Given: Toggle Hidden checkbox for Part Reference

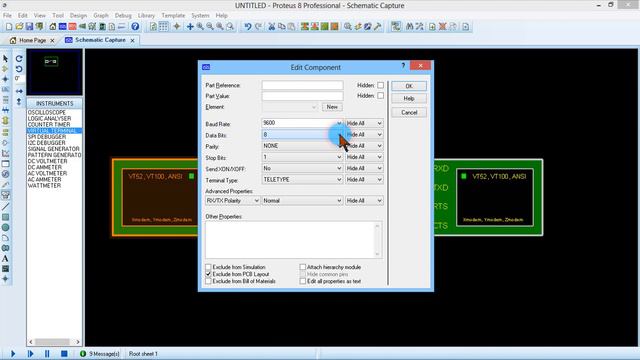Looking at the screenshot, I should [380, 85].
